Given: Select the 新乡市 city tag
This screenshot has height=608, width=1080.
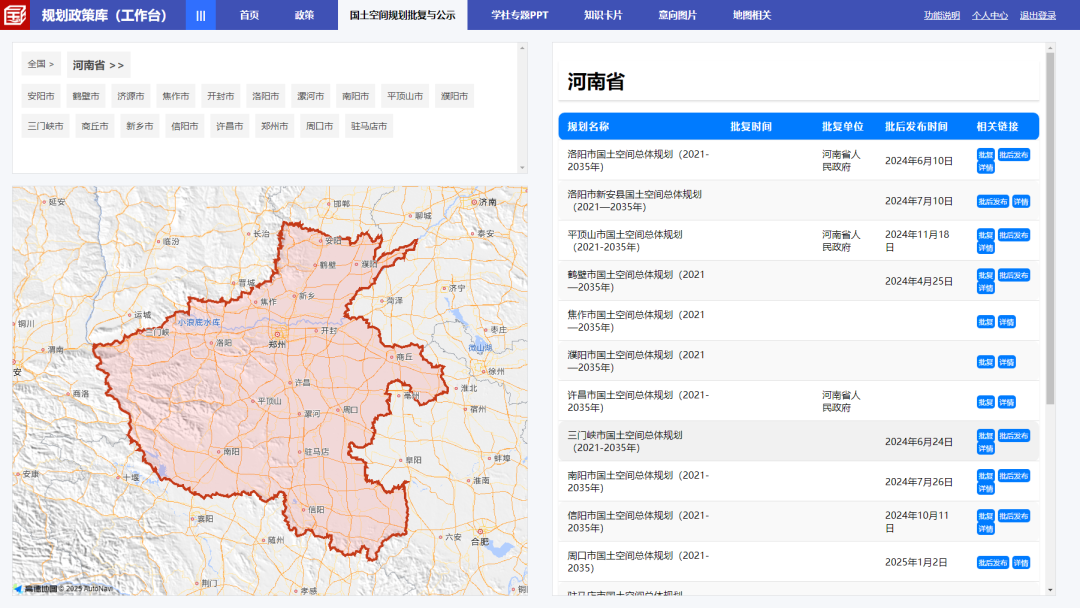Looking at the screenshot, I should pos(140,126).
